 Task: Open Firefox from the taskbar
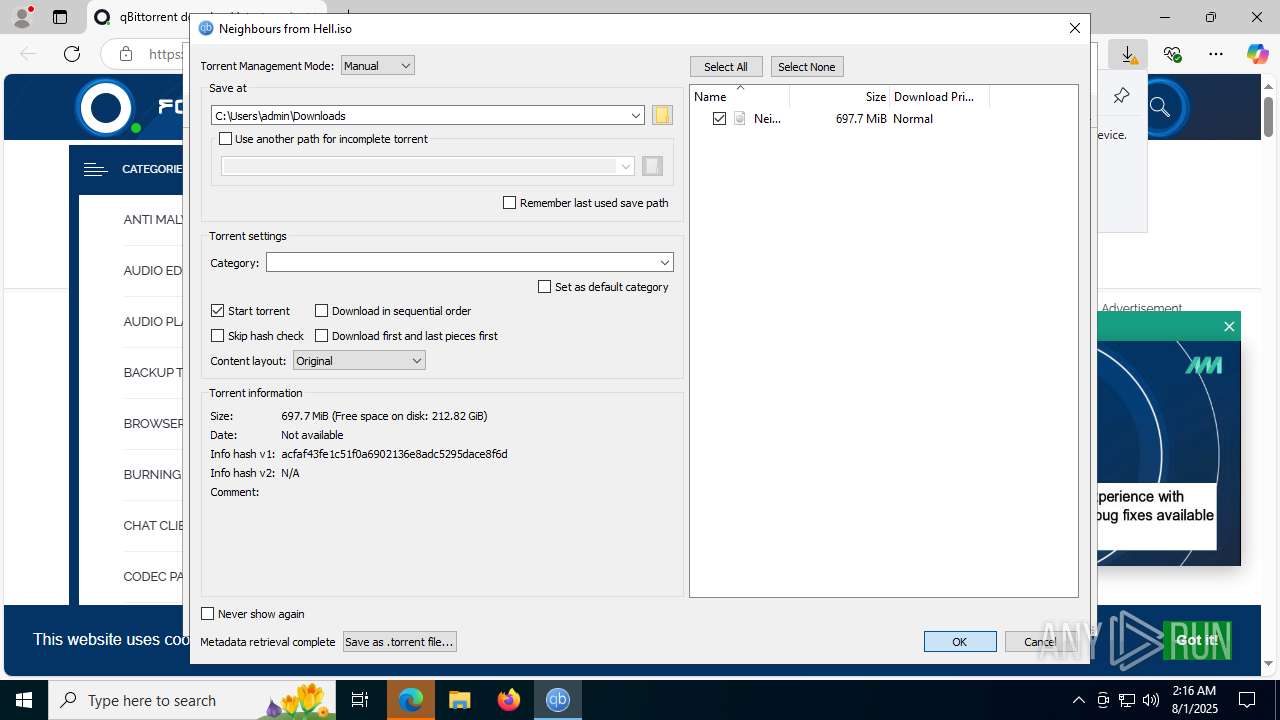(x=509, y=700)
